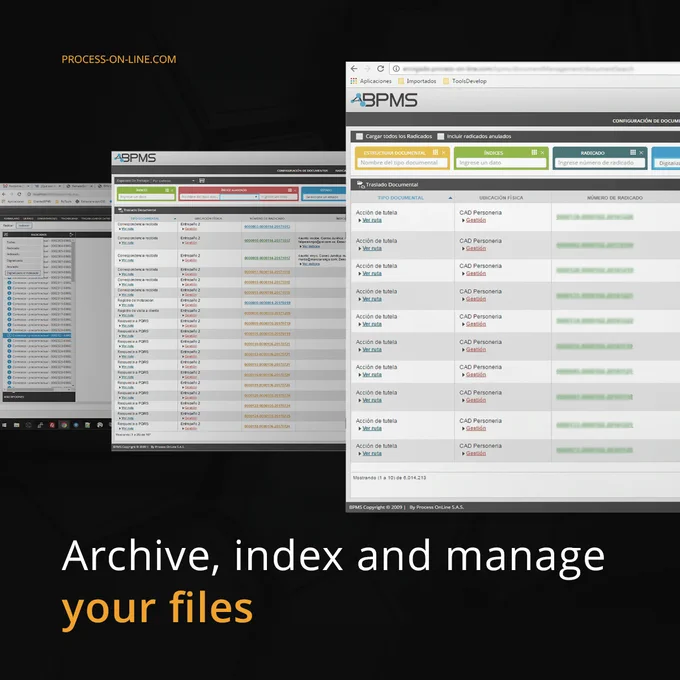This screenshot has height=680, width=680.
Task: Click Número de Radicado column header, front window
Action: point(615,198)
